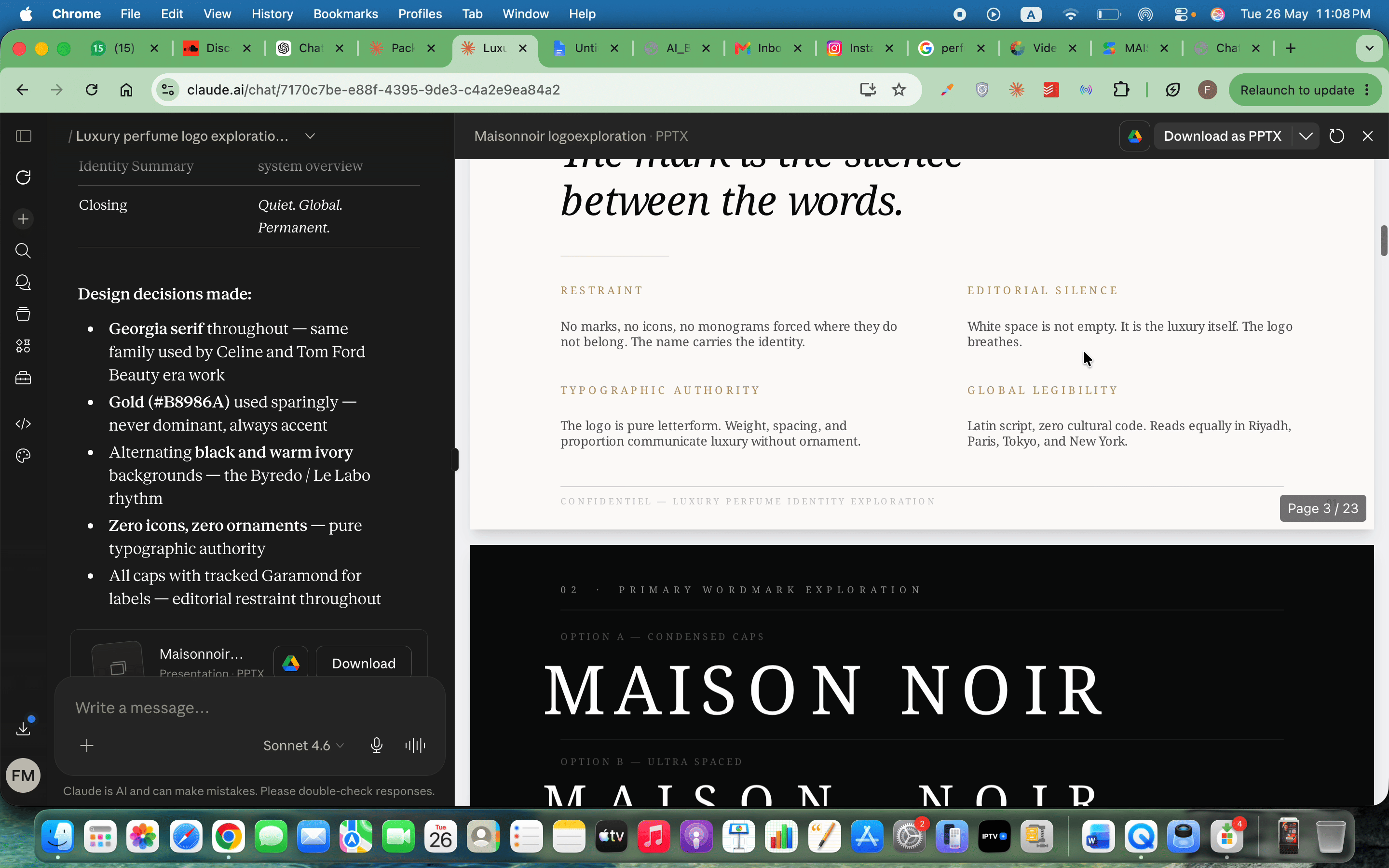Refresh the presentation preview
Image resolution: width=1389 pixels, height=868 pixels.
1337,136
